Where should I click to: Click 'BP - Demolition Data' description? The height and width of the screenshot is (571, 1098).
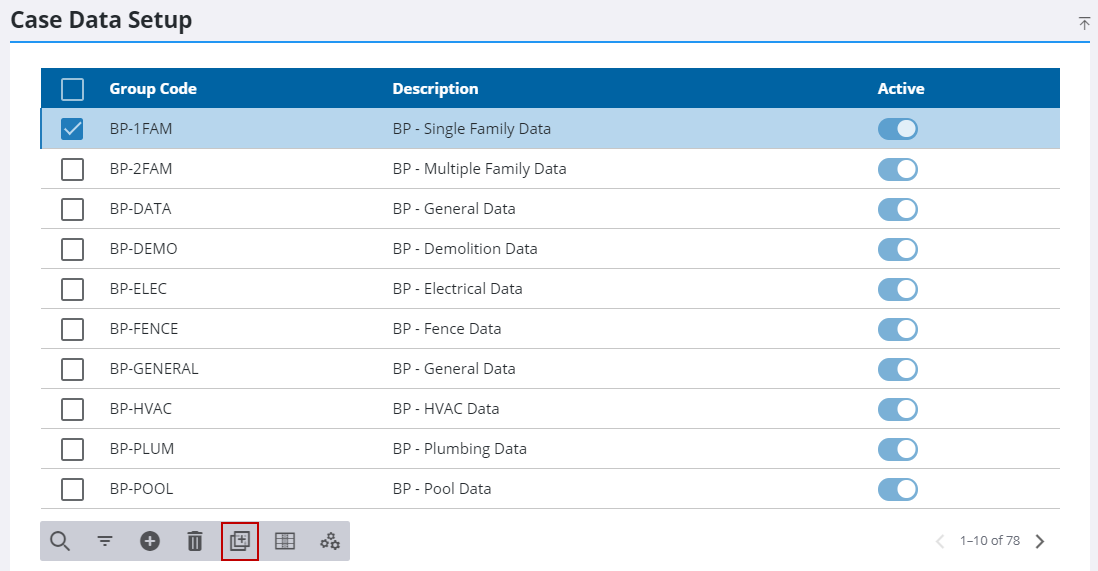465,249
